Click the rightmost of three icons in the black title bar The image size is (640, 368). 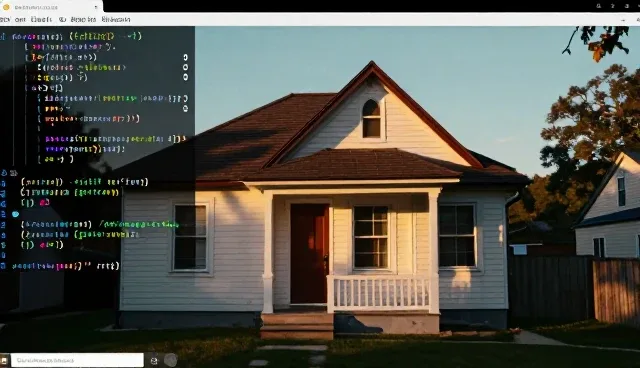tap(627, 6)
